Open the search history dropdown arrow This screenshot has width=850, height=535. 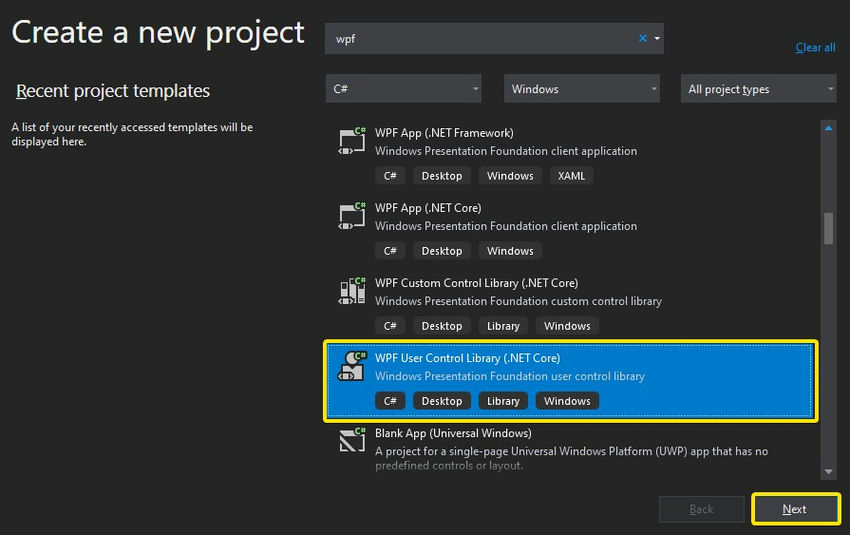pyautogui.click(x=657, y=38)
